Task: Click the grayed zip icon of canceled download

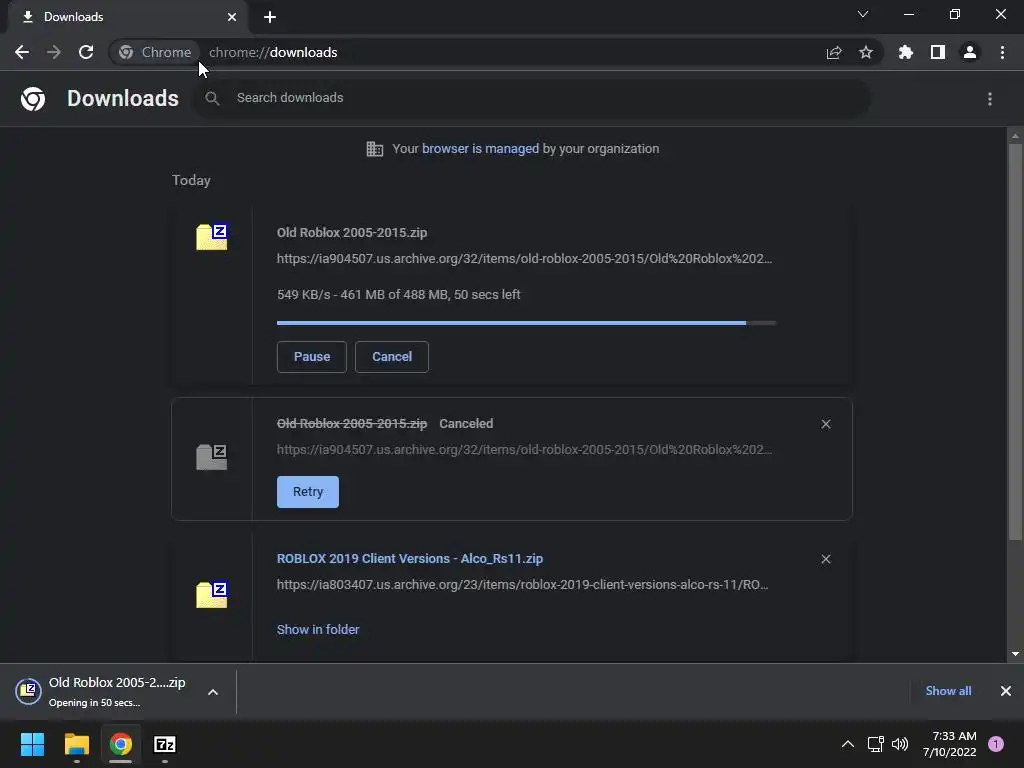Action: [212, 456]
